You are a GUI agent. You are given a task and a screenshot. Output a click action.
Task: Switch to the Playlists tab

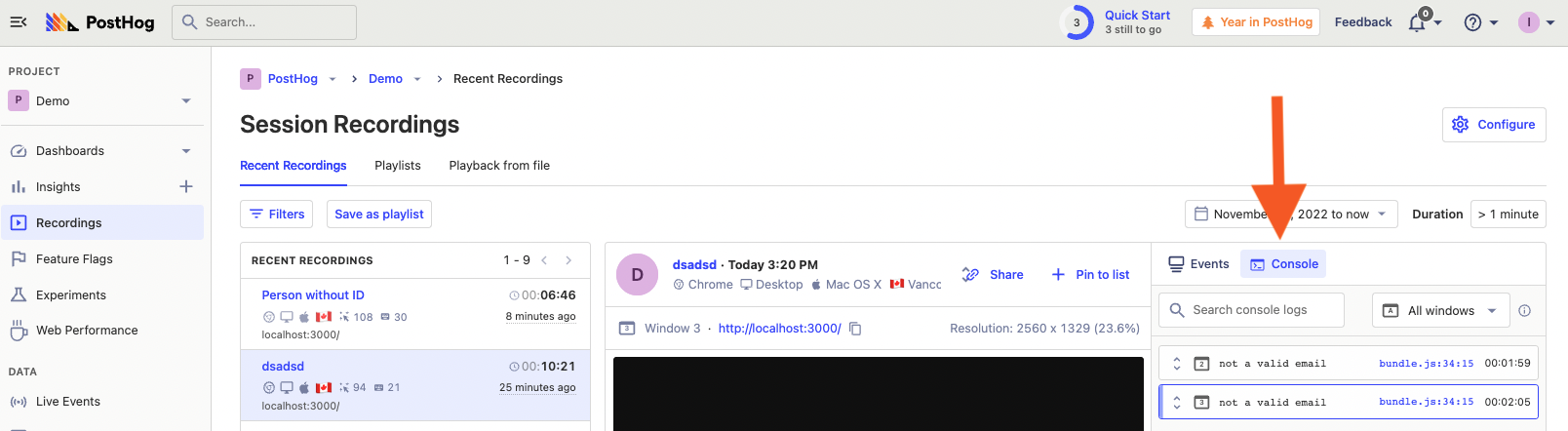(397, 166)
